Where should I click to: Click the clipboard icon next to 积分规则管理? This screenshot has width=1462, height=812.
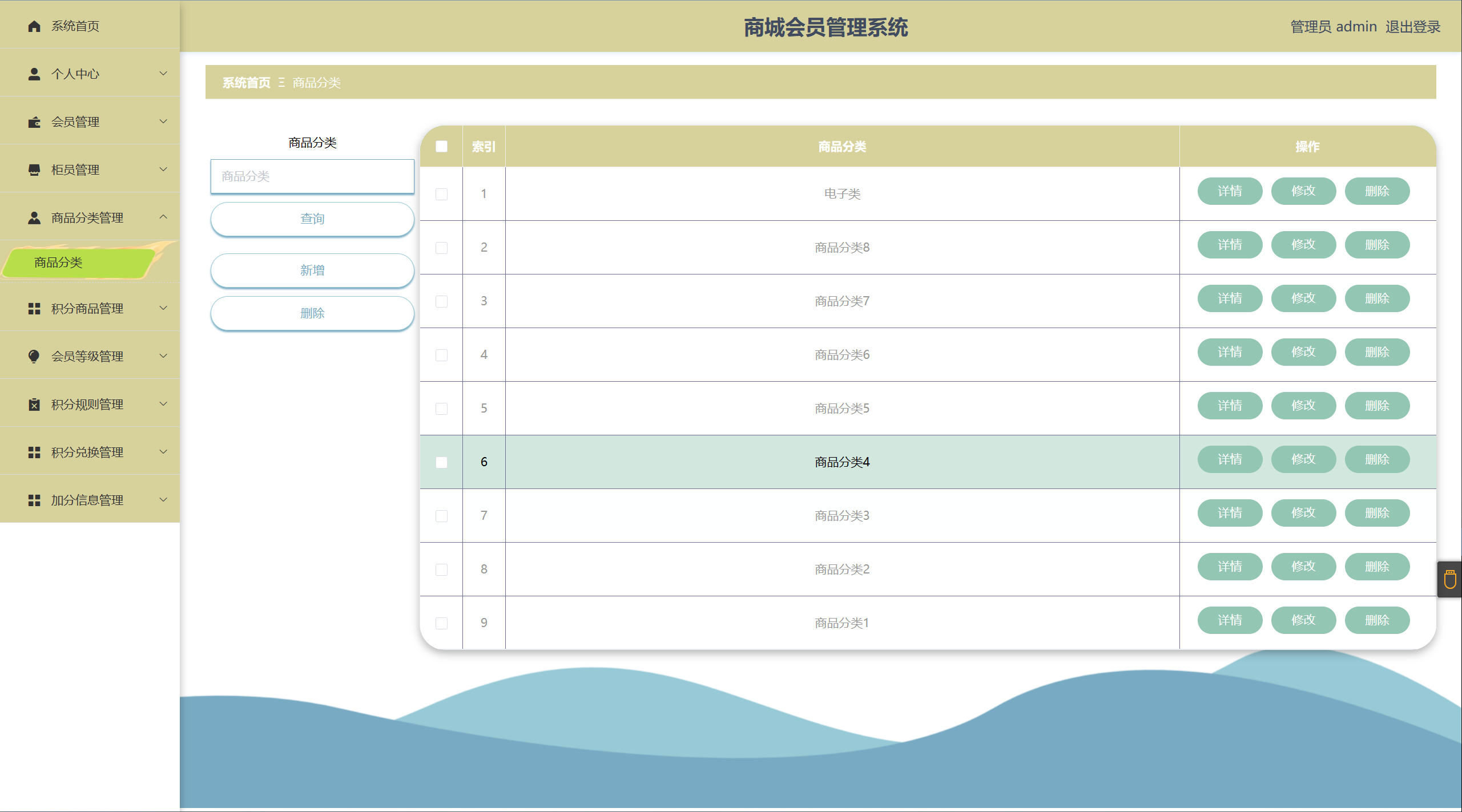pyautogui.click(x=34, y=405)
